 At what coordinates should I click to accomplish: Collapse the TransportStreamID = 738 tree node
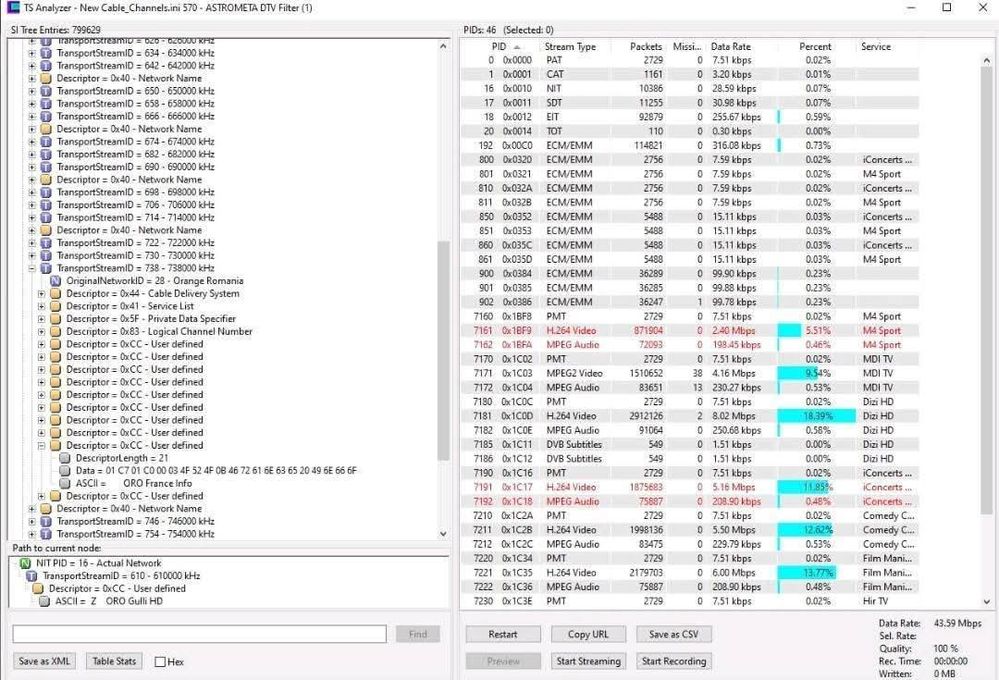click(x=32, y=268)
